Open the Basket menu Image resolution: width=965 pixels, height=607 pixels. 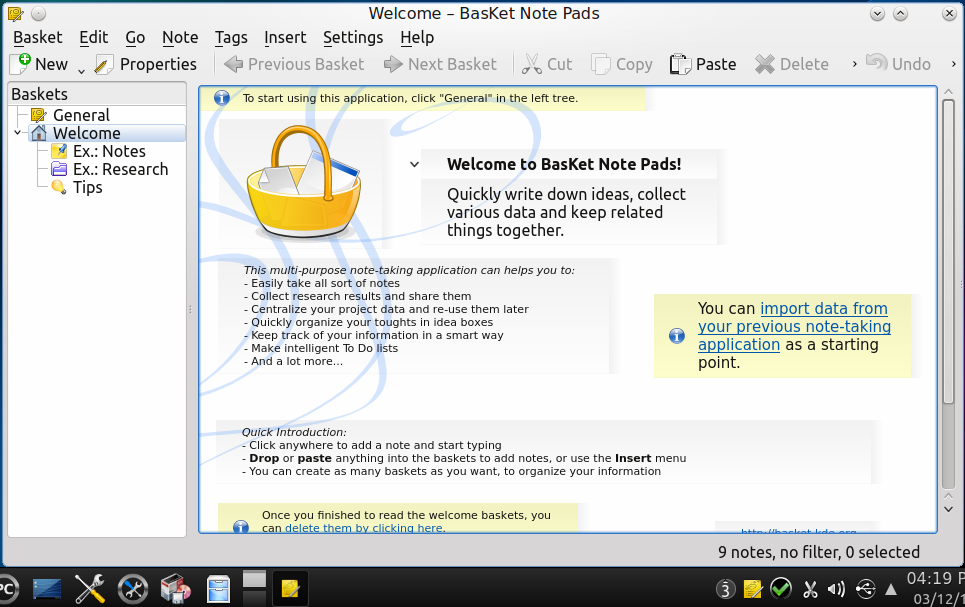point(38,38)
